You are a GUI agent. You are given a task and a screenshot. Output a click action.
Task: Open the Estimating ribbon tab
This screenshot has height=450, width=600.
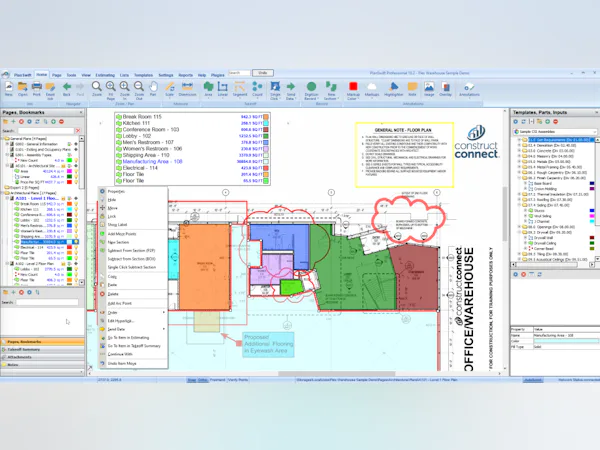coord(105,75)
